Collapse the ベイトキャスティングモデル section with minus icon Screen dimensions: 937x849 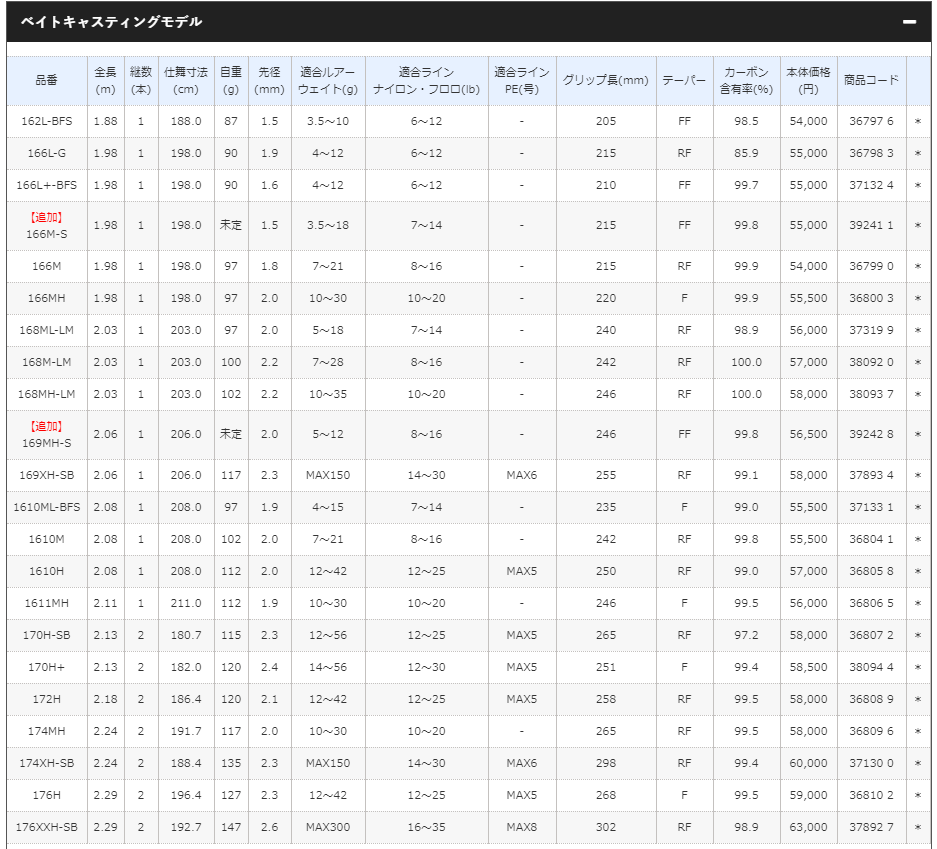pyautogui.click(x=908, y=22)
